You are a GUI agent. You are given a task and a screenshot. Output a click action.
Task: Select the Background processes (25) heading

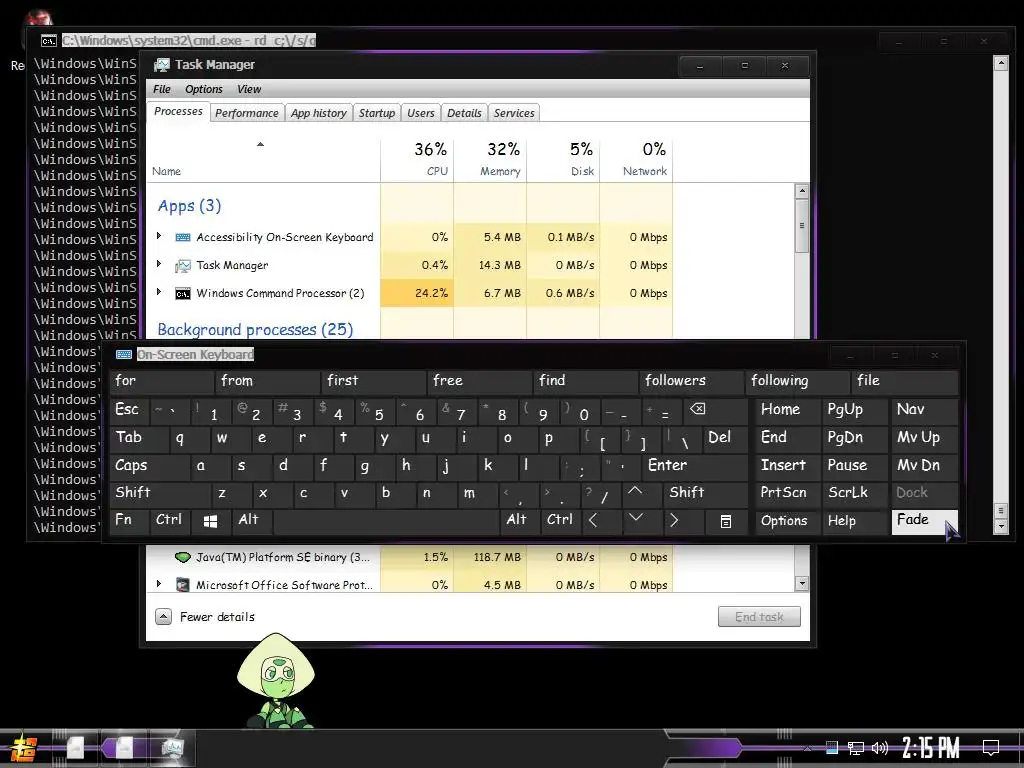255,329
